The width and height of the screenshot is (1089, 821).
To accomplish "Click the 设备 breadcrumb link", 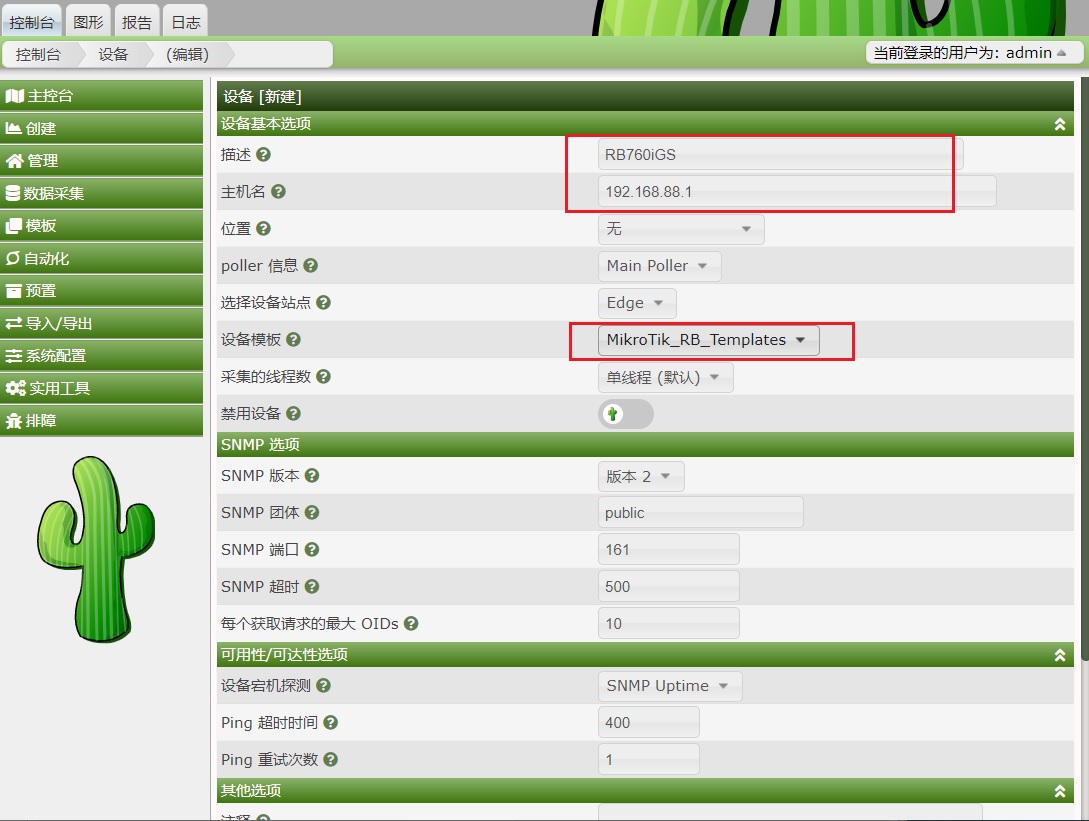I will (113, 54).
